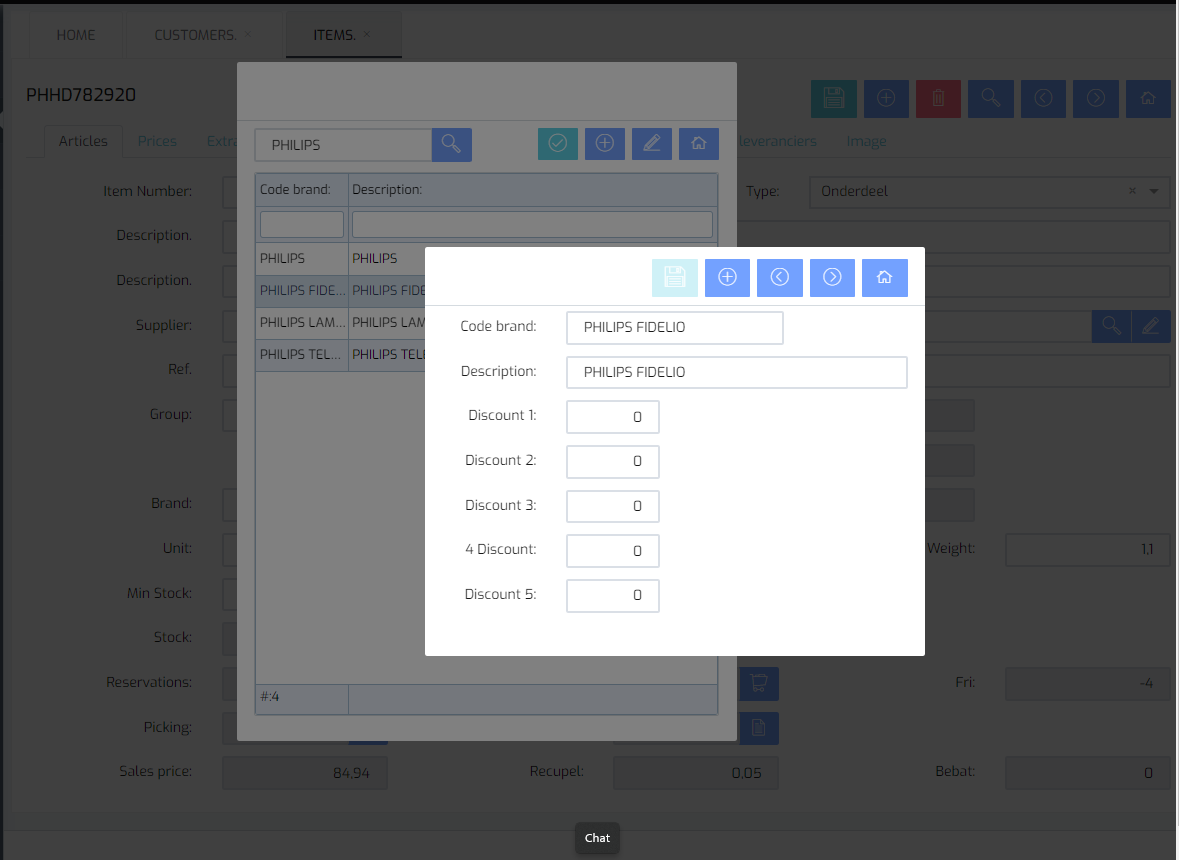Viewport: 1179px width, 860px height.
Task: Edit supplier with pencil icon
Action: (1150, 326)
